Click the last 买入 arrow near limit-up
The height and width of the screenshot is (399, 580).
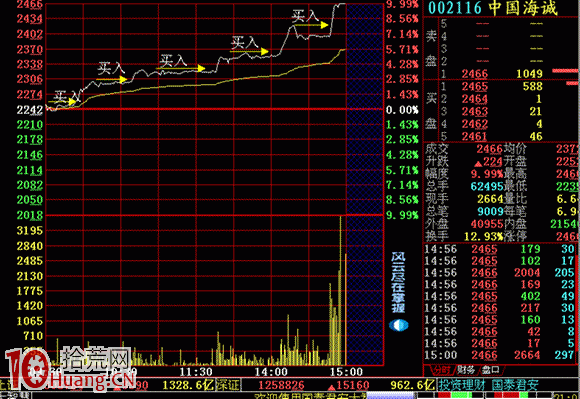(311, 25)
